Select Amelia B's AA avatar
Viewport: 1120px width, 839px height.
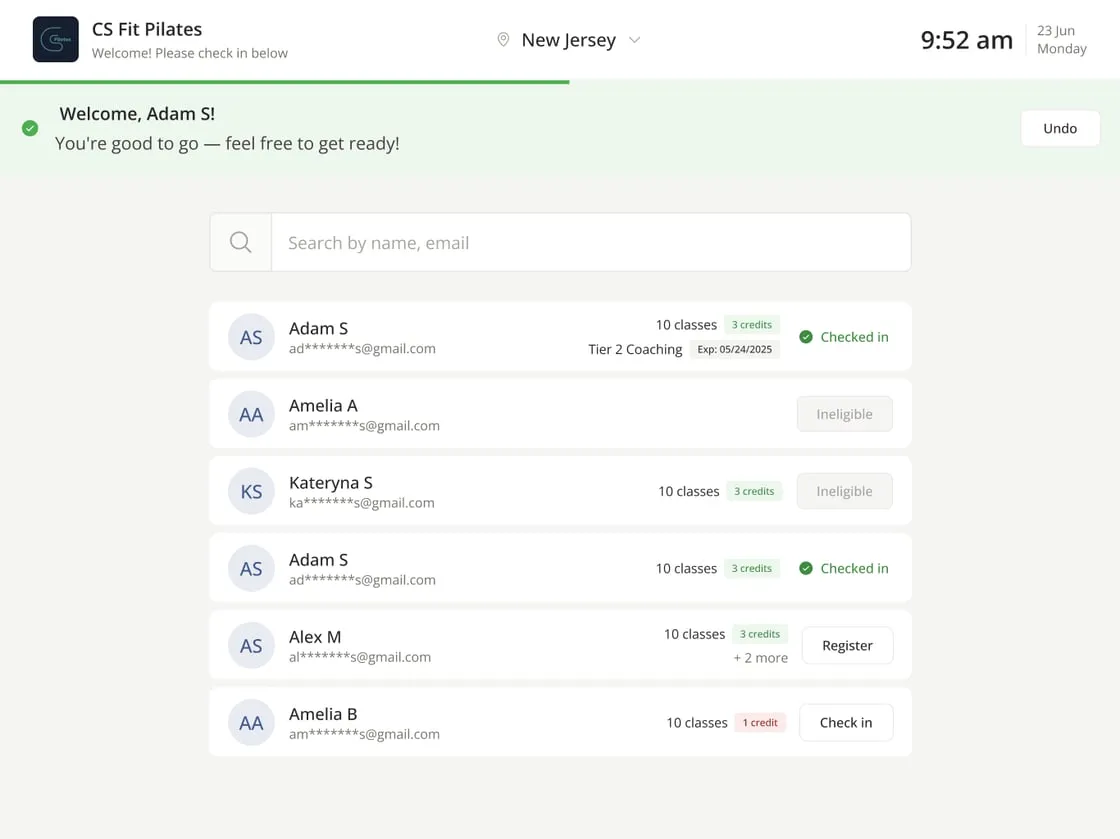point(251,723)
